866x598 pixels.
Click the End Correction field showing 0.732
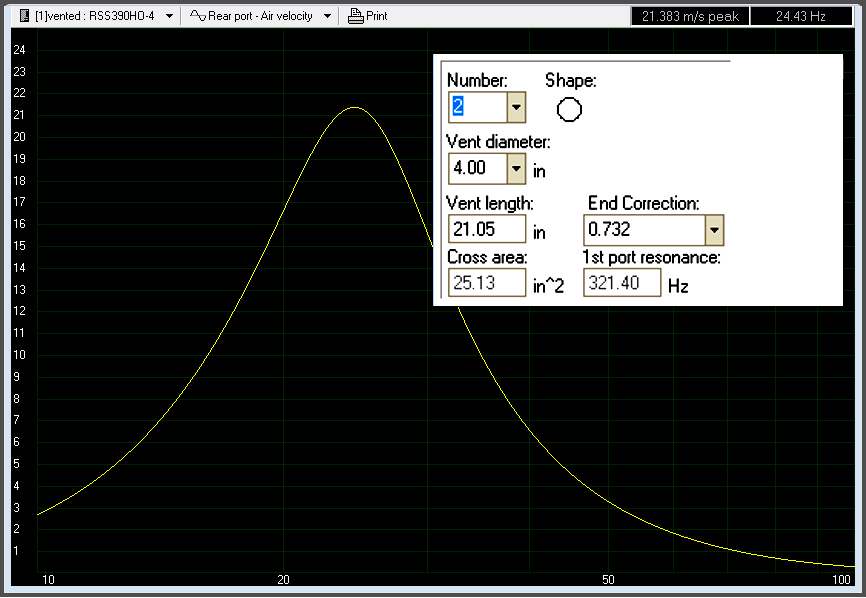tap(645, 230)
